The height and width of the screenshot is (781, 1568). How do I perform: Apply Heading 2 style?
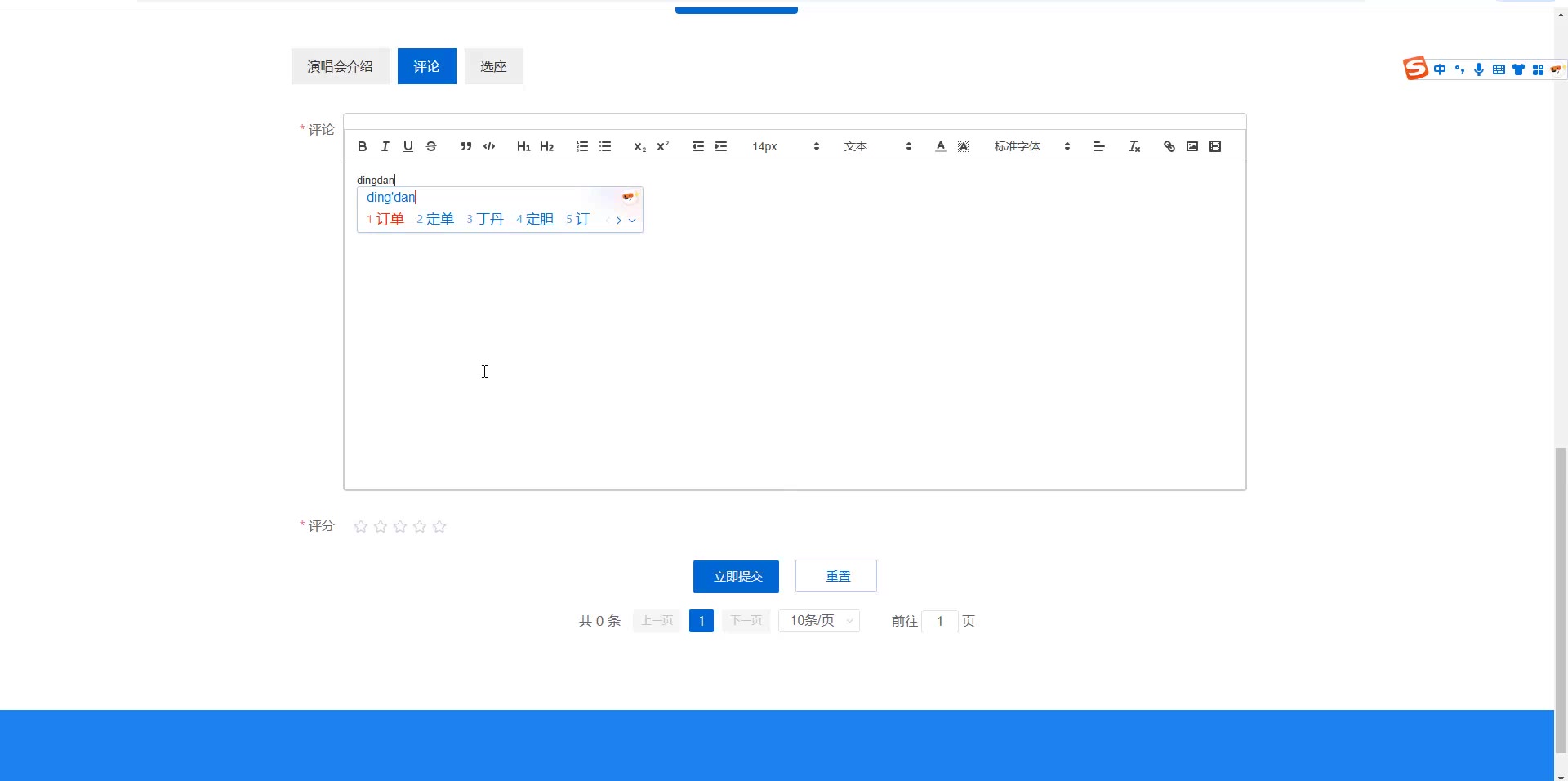point(547,146)
